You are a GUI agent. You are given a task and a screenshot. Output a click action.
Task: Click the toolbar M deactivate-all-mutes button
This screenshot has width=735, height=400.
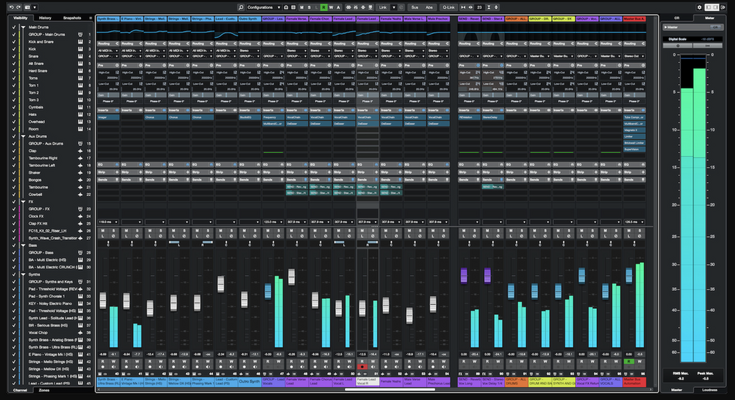[x=302, y=8]
